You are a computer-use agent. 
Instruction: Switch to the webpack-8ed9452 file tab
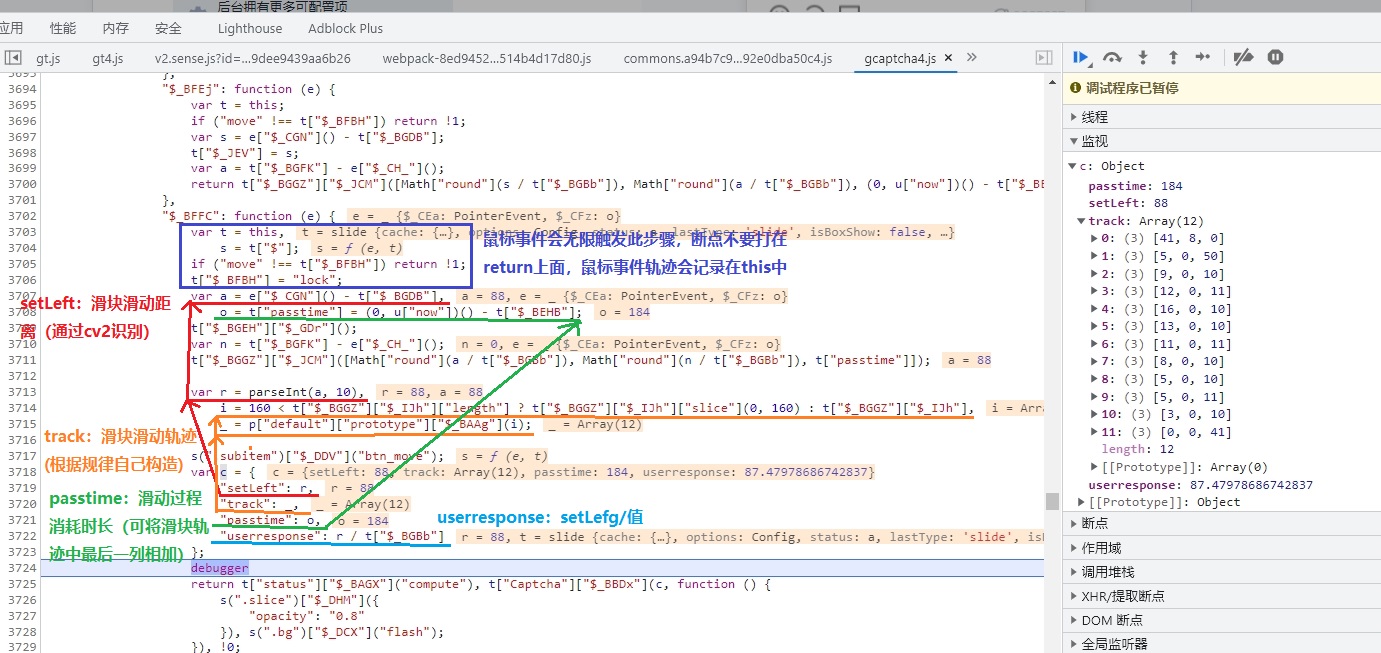(487, 58)
